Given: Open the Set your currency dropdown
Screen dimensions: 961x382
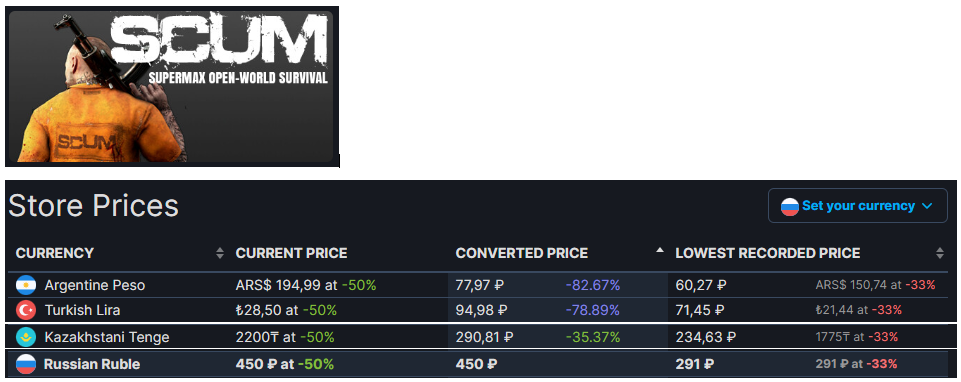Looking at the screenshot, I should [857, 205].
